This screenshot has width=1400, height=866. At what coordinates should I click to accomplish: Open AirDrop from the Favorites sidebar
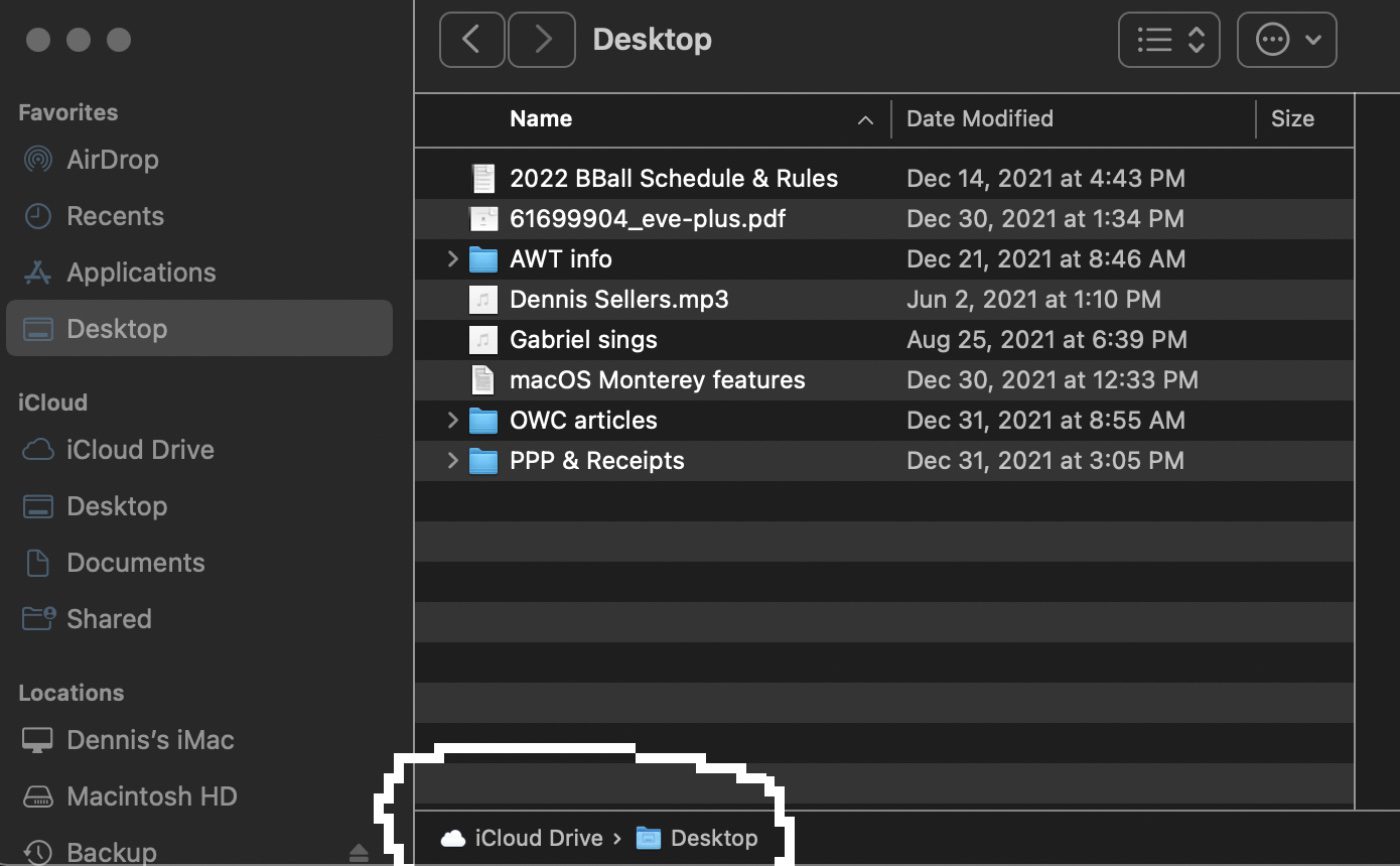pos(112,160)
